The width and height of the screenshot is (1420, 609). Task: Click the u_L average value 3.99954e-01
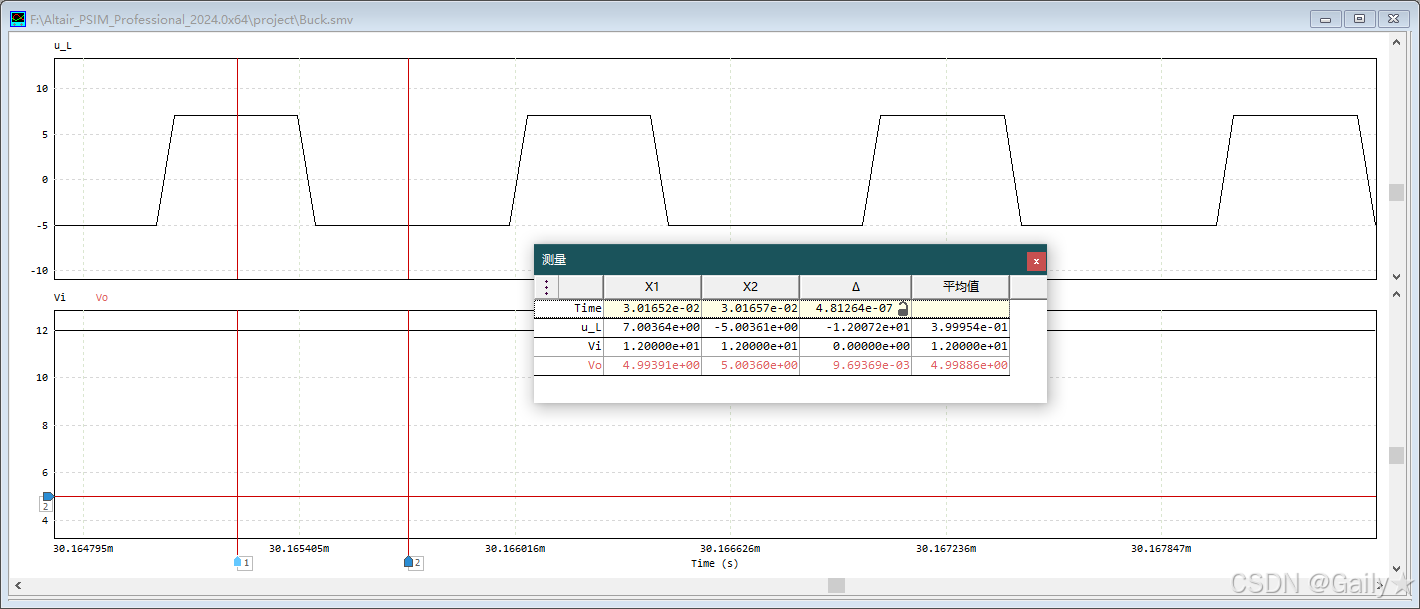[x=969, y=327]
